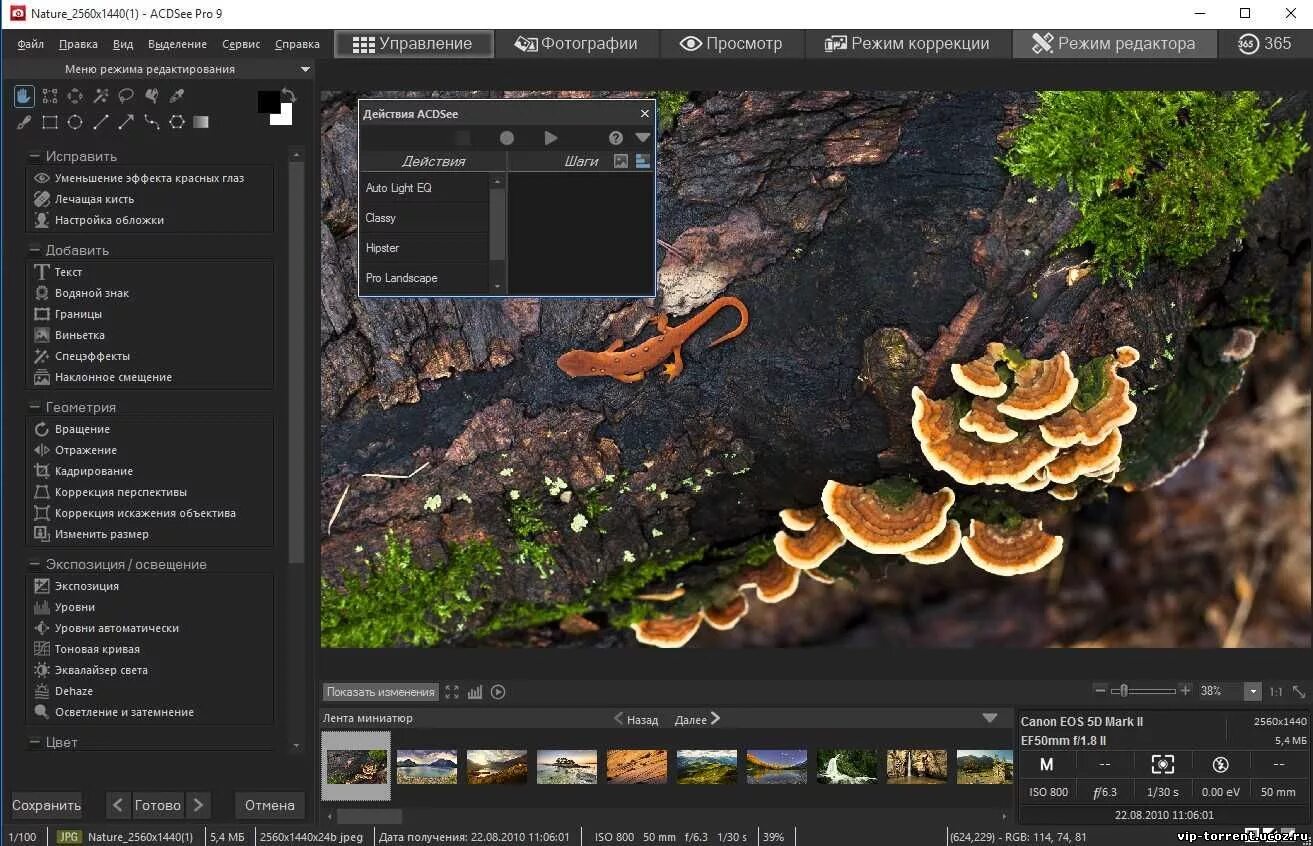Show the histogram below the image
The image size is (1313, 846).
point(475,692)
